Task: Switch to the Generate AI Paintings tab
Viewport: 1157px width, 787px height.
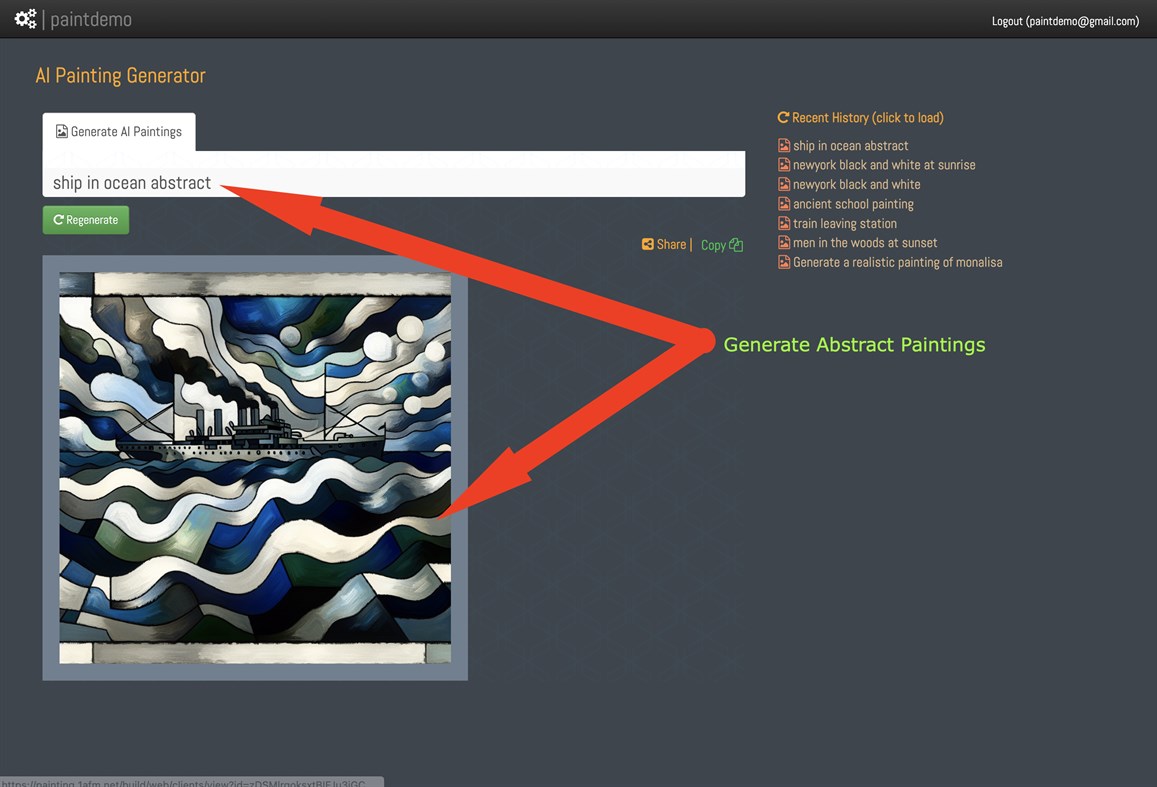Action: click(x=126, y=130)
